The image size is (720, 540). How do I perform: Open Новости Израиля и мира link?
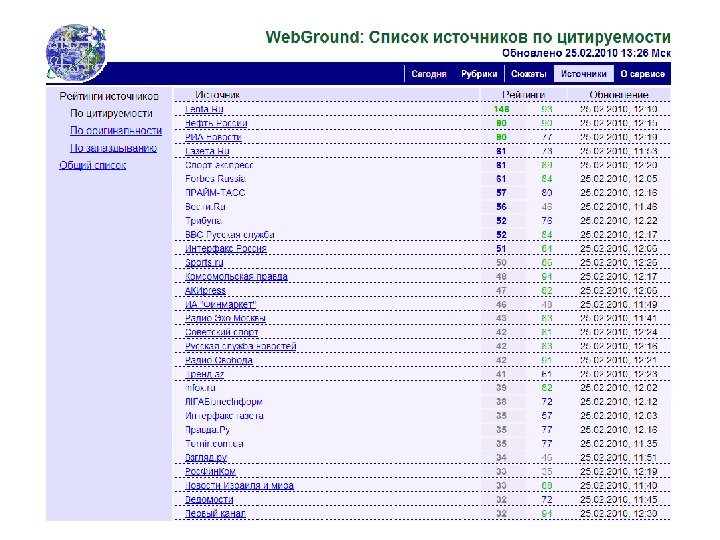tap(239, 485)
